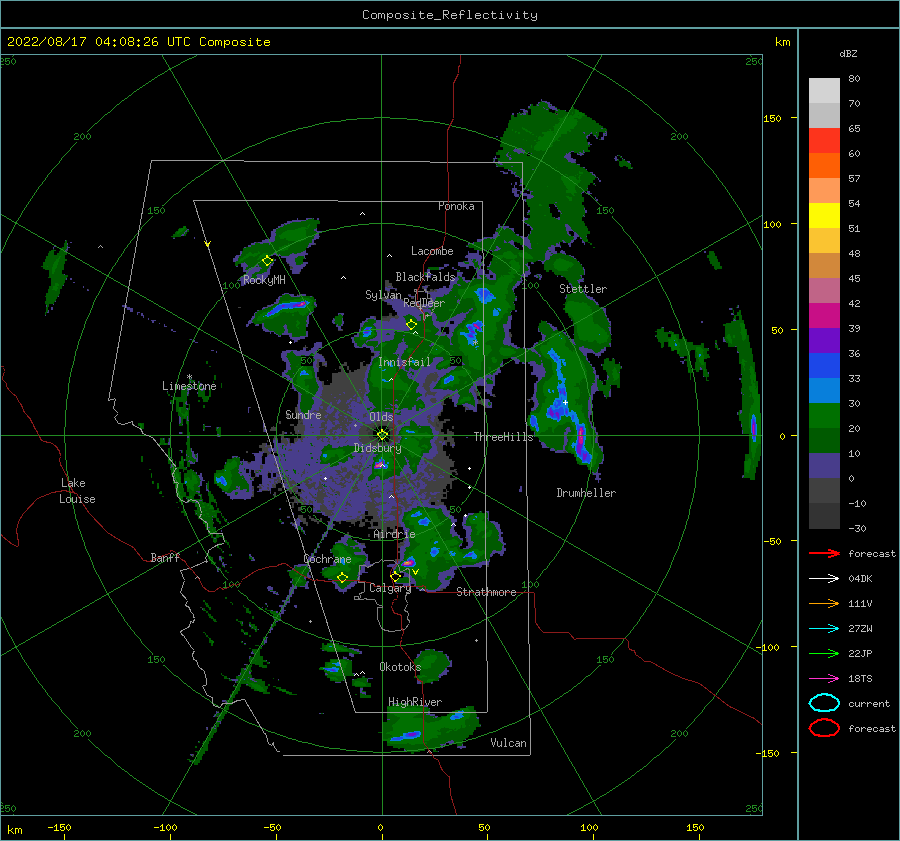This screenshot has height=841, width=900.
Task: Click the cyan 27ZW arrow legend icon
Action: (x=824, y=629)
